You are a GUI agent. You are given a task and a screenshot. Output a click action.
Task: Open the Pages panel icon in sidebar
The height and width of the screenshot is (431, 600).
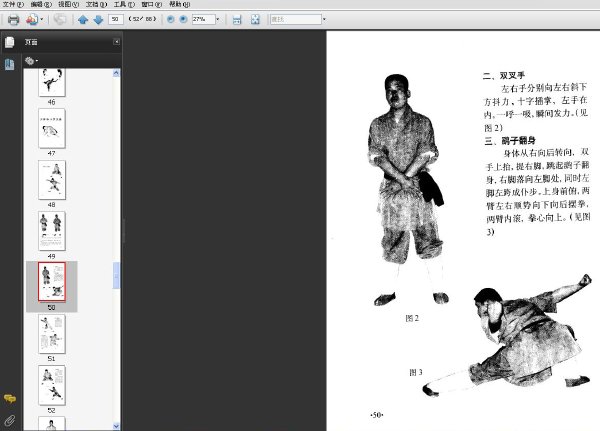10,42
